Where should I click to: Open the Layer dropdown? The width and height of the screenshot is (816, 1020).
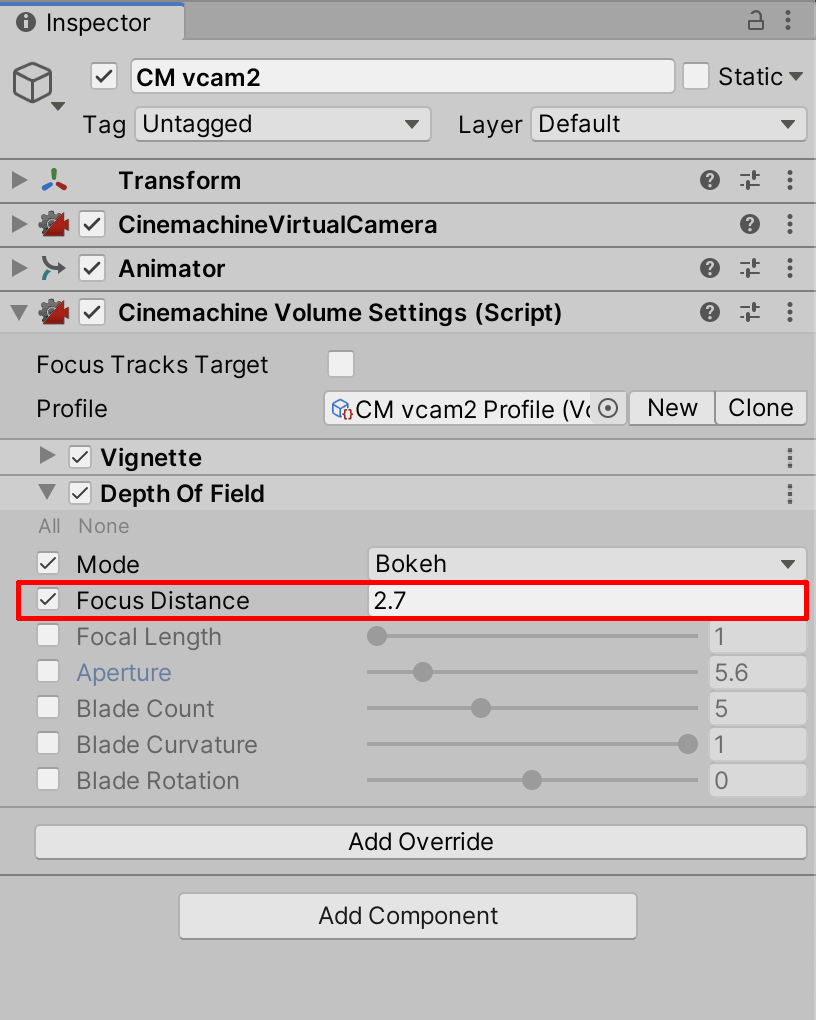tap(668, 124)
